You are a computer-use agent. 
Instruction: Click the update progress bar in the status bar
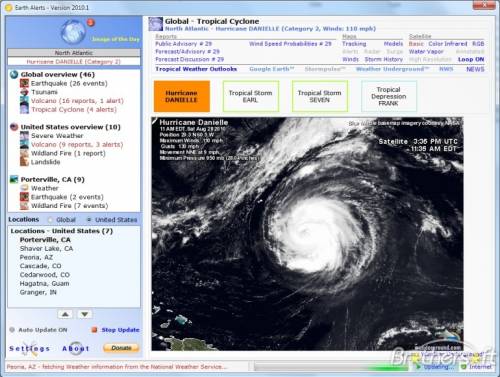[331, 367]
